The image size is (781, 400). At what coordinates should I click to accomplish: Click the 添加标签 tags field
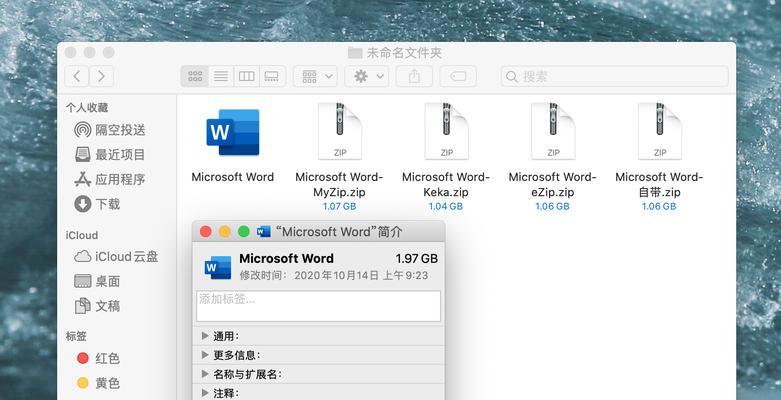point(318,306)
